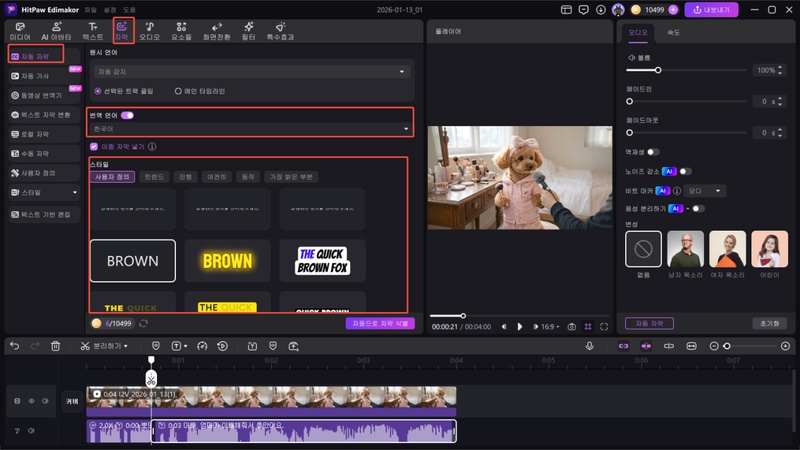Enable the 노이즈 감소 AI switch
800x450 pixels.
(686, 171)
